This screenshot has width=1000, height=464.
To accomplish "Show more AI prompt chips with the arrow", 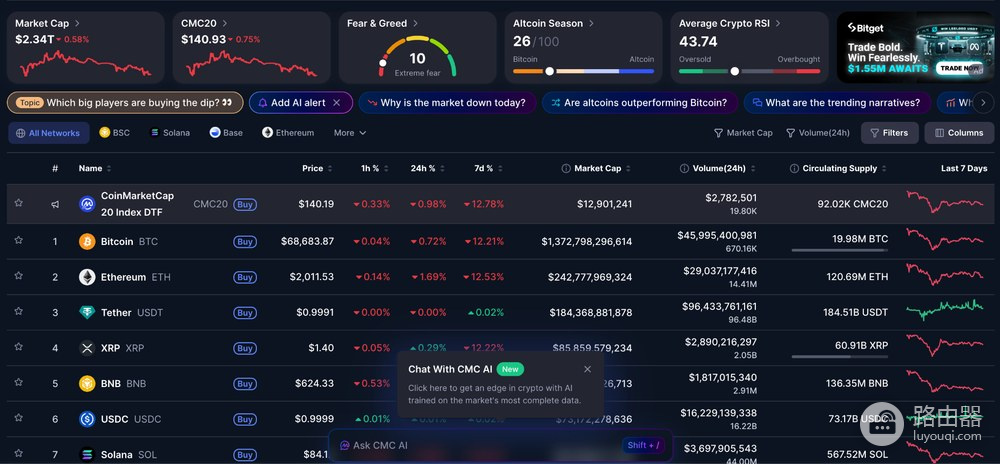I will pos(983,103).
